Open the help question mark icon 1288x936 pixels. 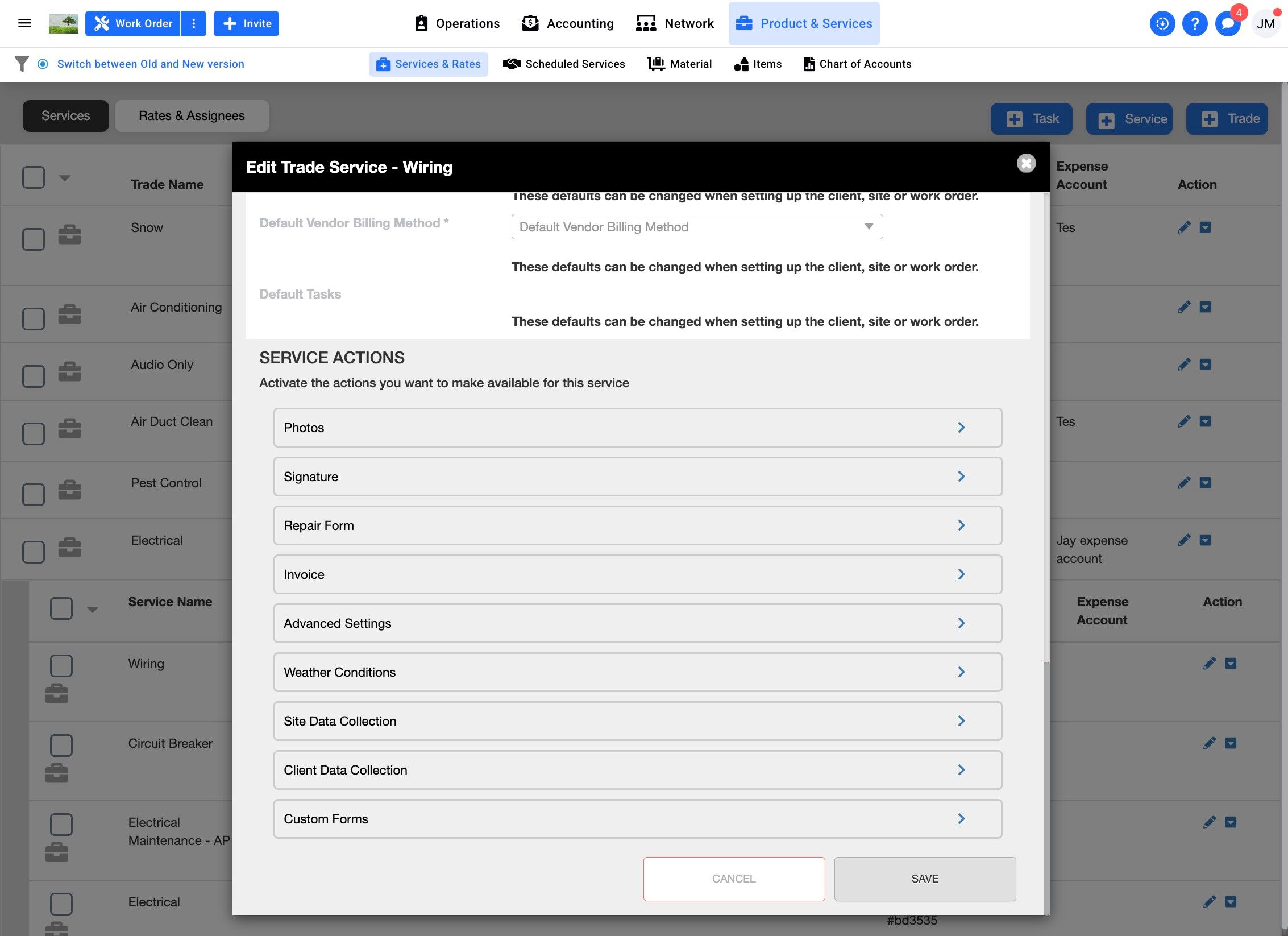(x=1194, y=24)
